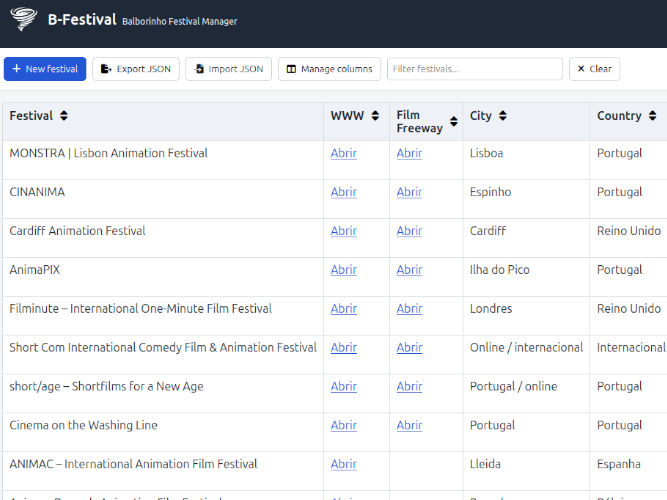Image resolution: width=667 pixels, height=500 pixels.
Task: Open Film Freeway link for MONSTRA
Action: tap(409, 153)
